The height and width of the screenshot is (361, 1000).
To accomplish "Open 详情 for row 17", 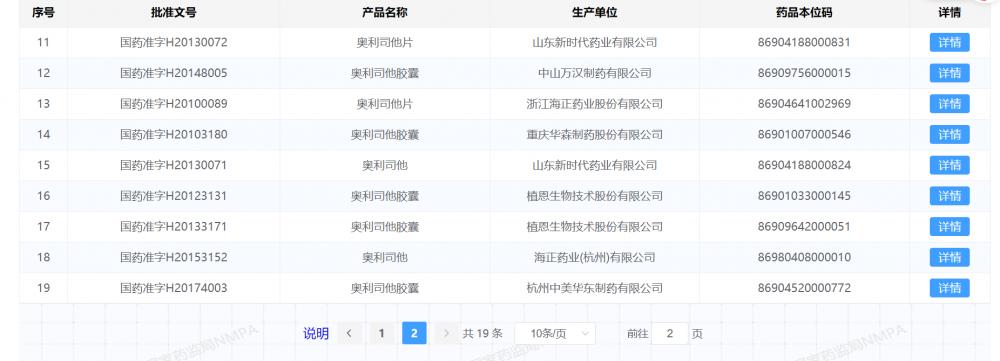I will (949, 226).
